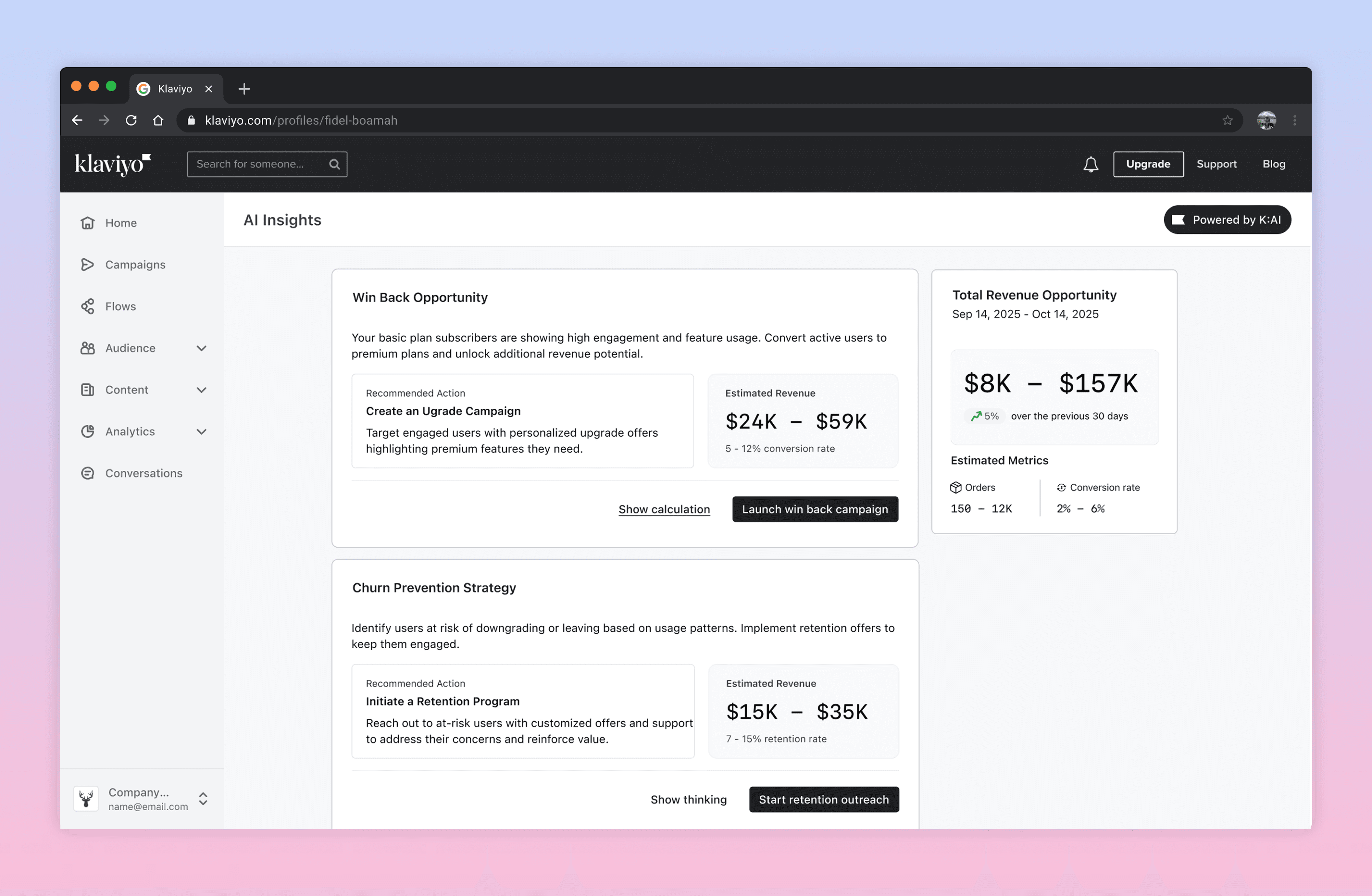Open the company account switcher
This screenshot has height=896, width=1372.
[203, 799]
